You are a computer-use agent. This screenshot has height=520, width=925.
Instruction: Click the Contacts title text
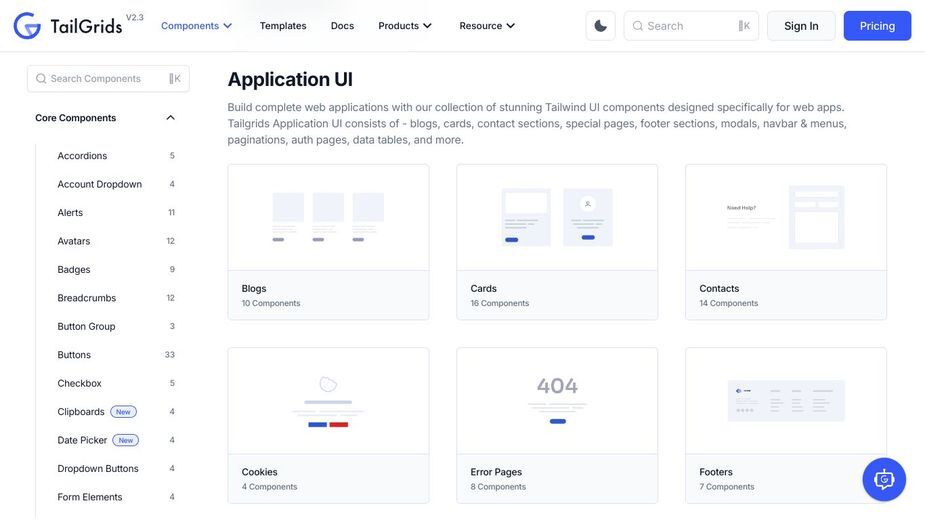point(719,289)
